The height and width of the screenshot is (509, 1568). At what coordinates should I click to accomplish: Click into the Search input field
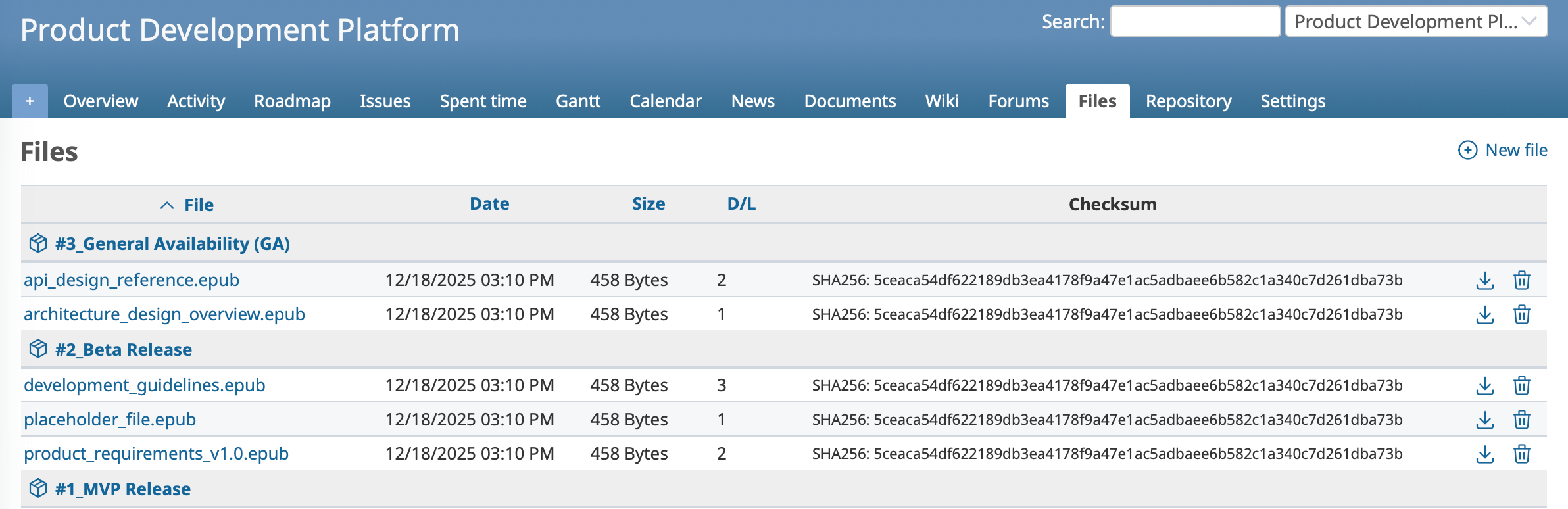pos(1196,22)
